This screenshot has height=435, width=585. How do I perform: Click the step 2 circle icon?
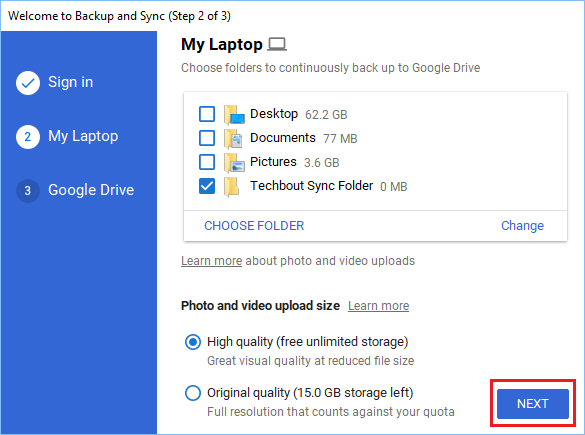[x=28, y=137]
